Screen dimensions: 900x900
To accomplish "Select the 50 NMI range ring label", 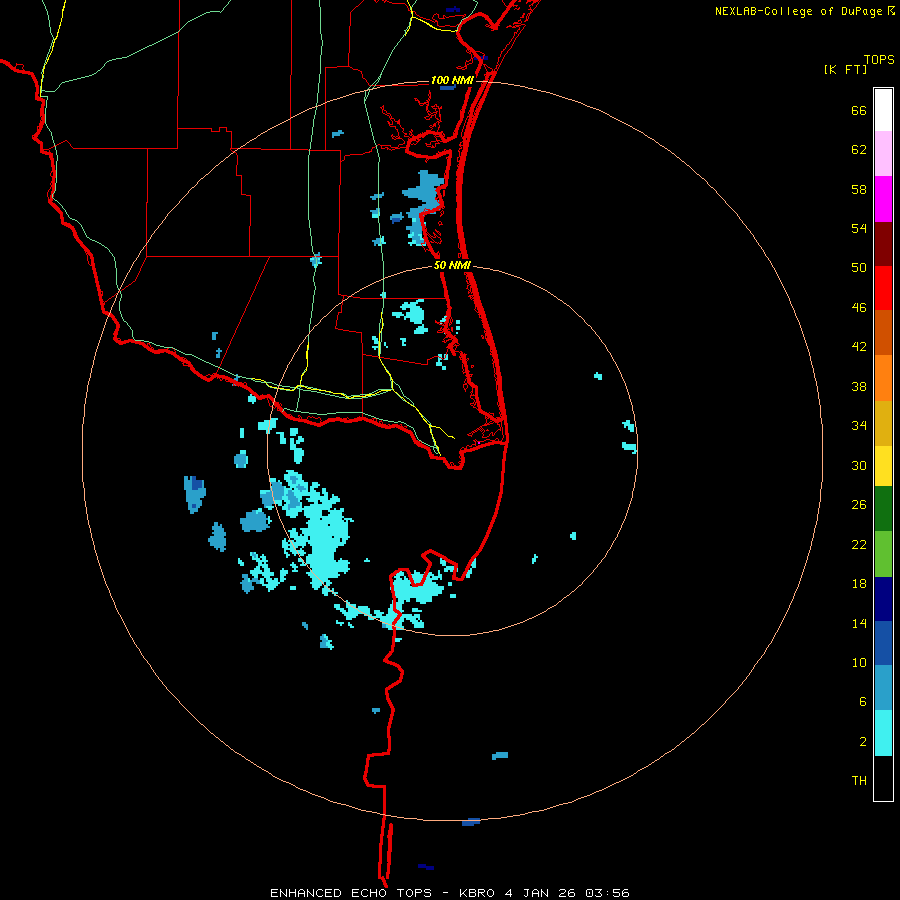I will pyautogui.click(x=452, y=265).
